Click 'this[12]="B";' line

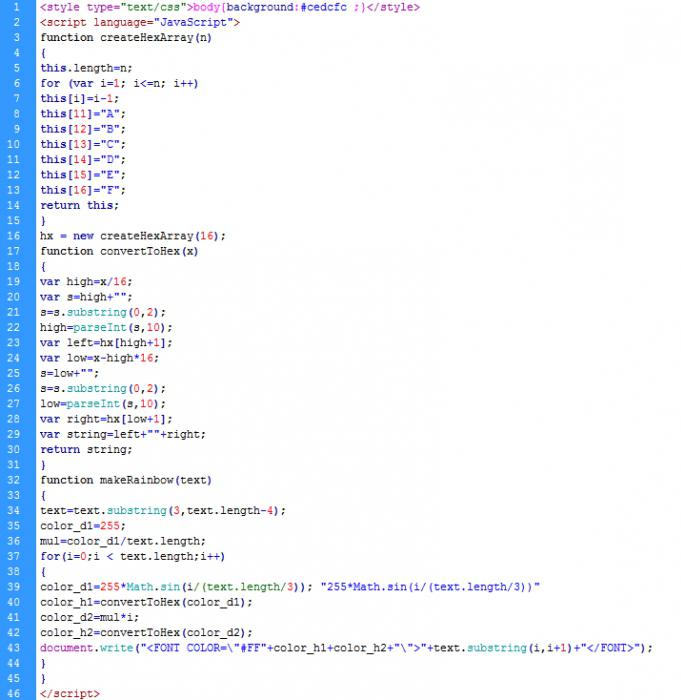[x=83, y=129]
